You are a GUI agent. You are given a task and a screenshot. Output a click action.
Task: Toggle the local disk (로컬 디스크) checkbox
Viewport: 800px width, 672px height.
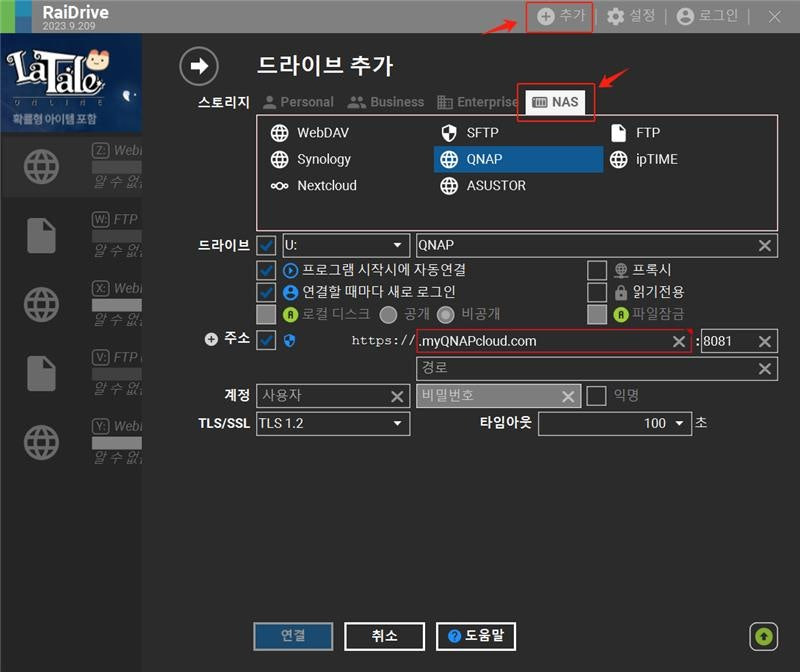[266, 314]
